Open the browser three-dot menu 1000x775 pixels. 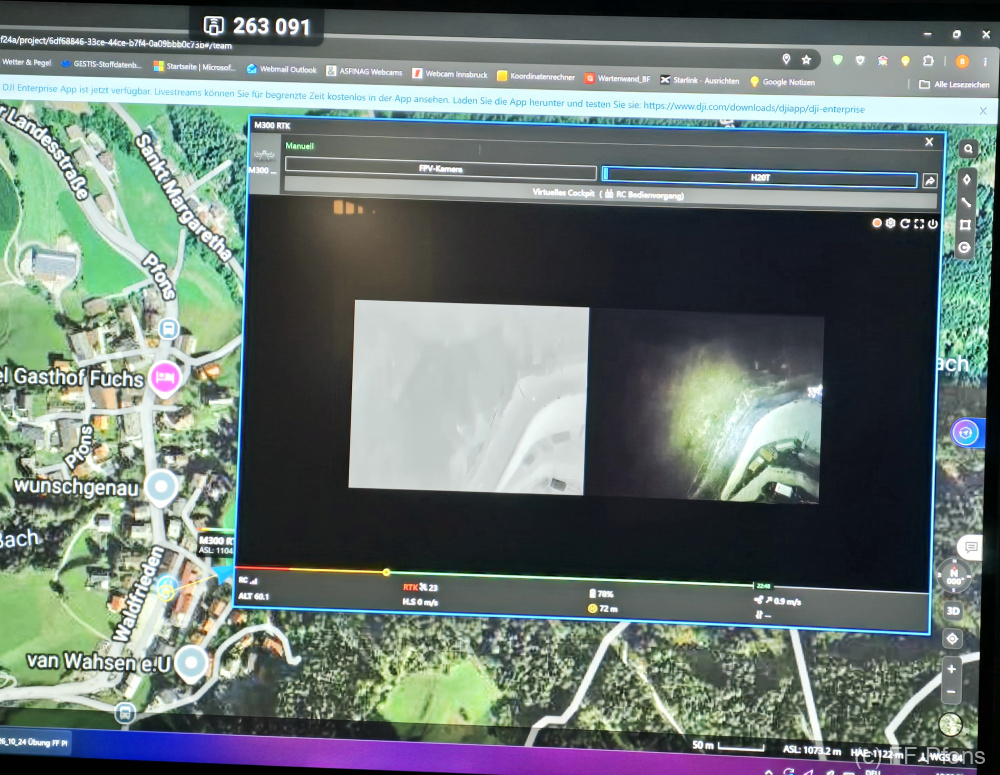pos(985,62)
